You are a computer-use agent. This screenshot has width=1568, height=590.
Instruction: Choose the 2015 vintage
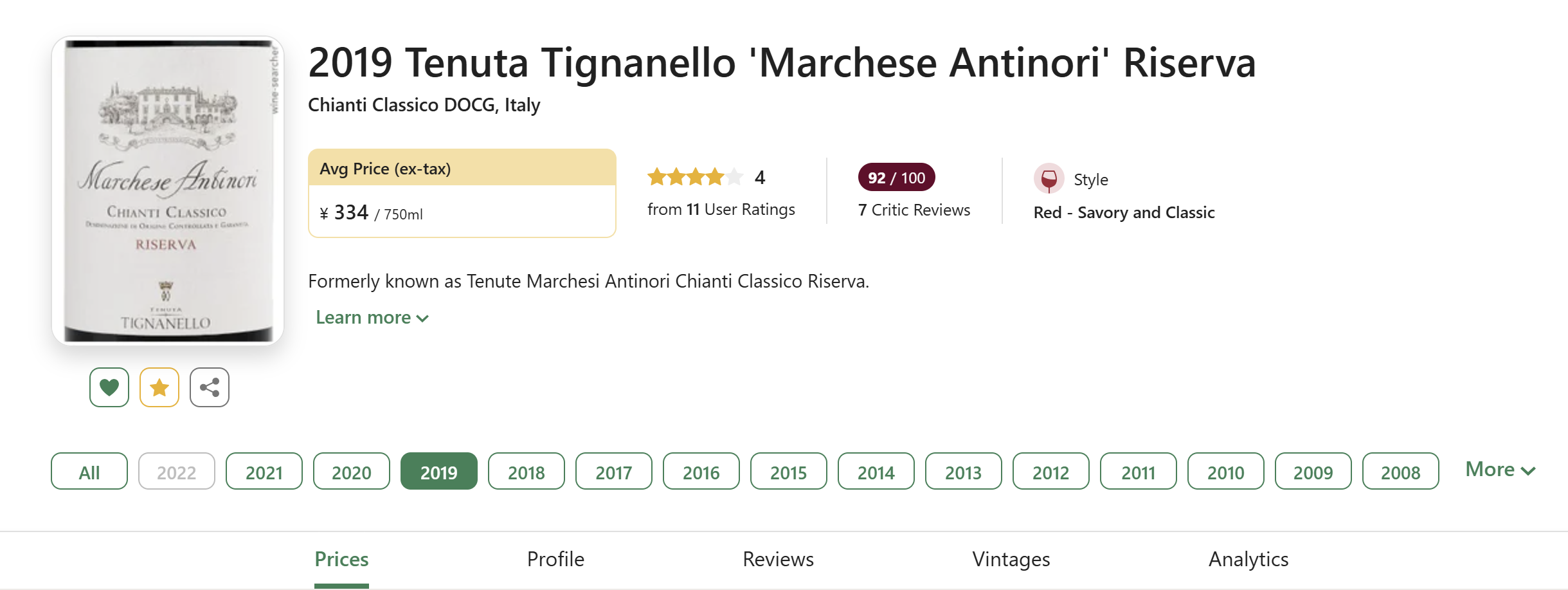(789, 472)
